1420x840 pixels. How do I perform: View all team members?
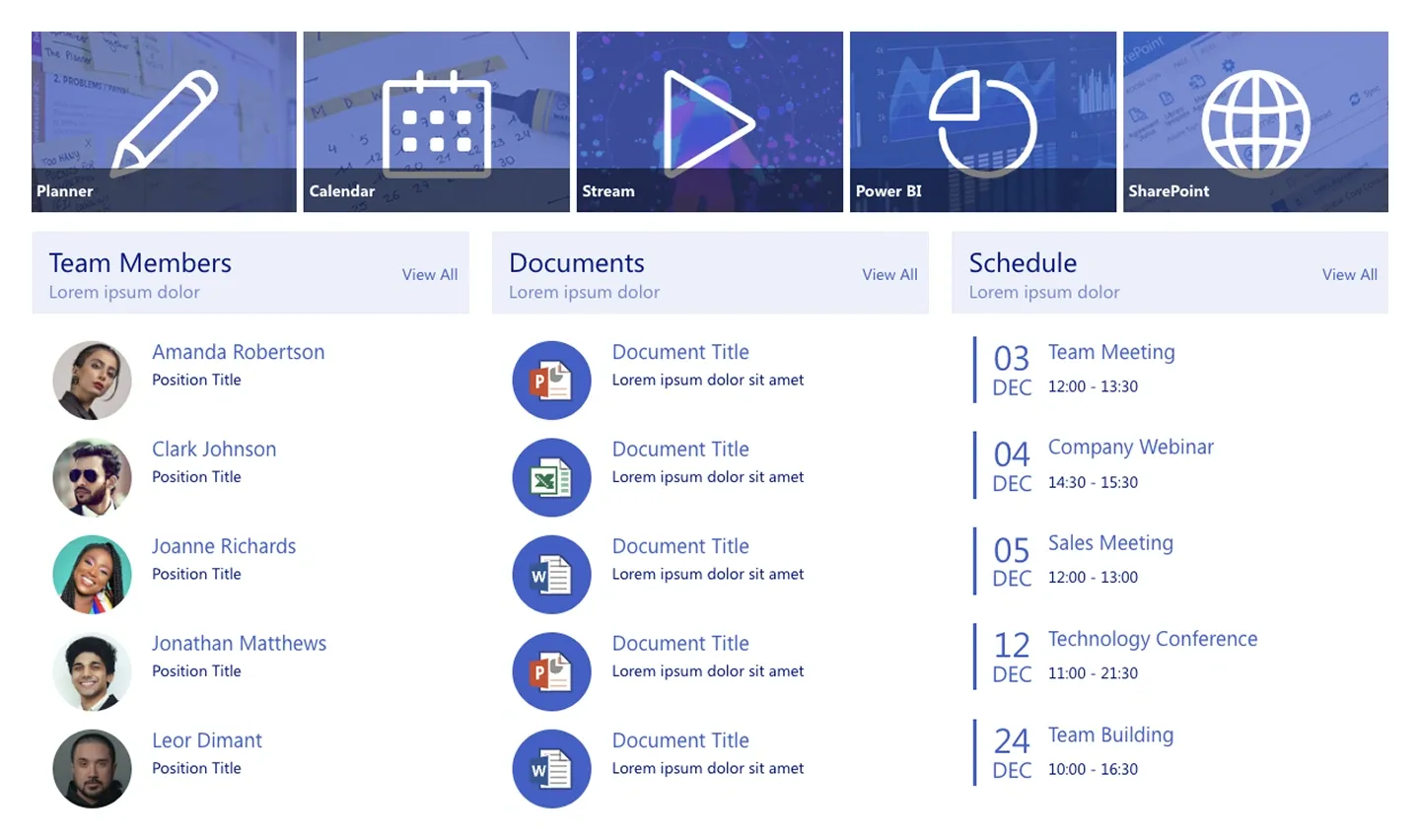[430, 275]
